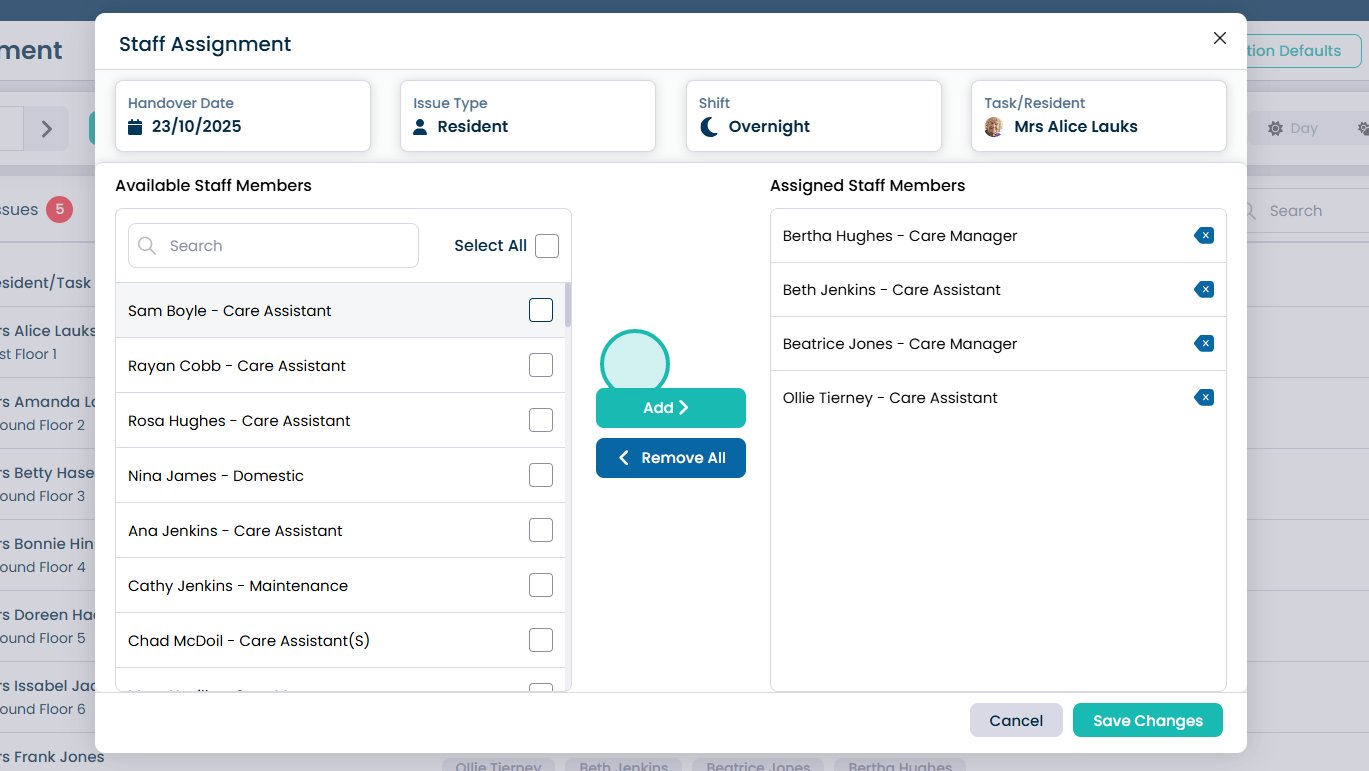Close the Staff Assignment dialog

click(1219, 38)
